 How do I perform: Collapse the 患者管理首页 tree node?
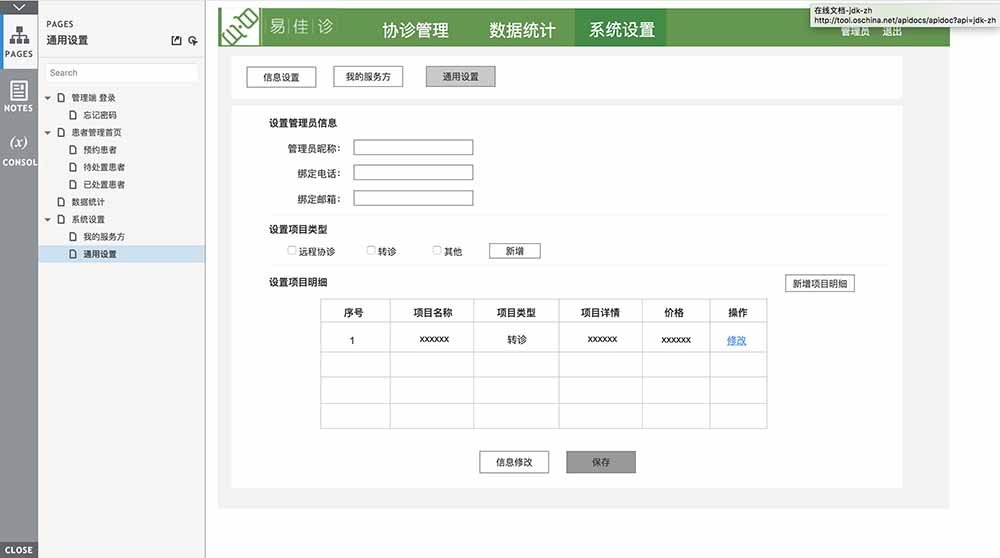point(48,133)
